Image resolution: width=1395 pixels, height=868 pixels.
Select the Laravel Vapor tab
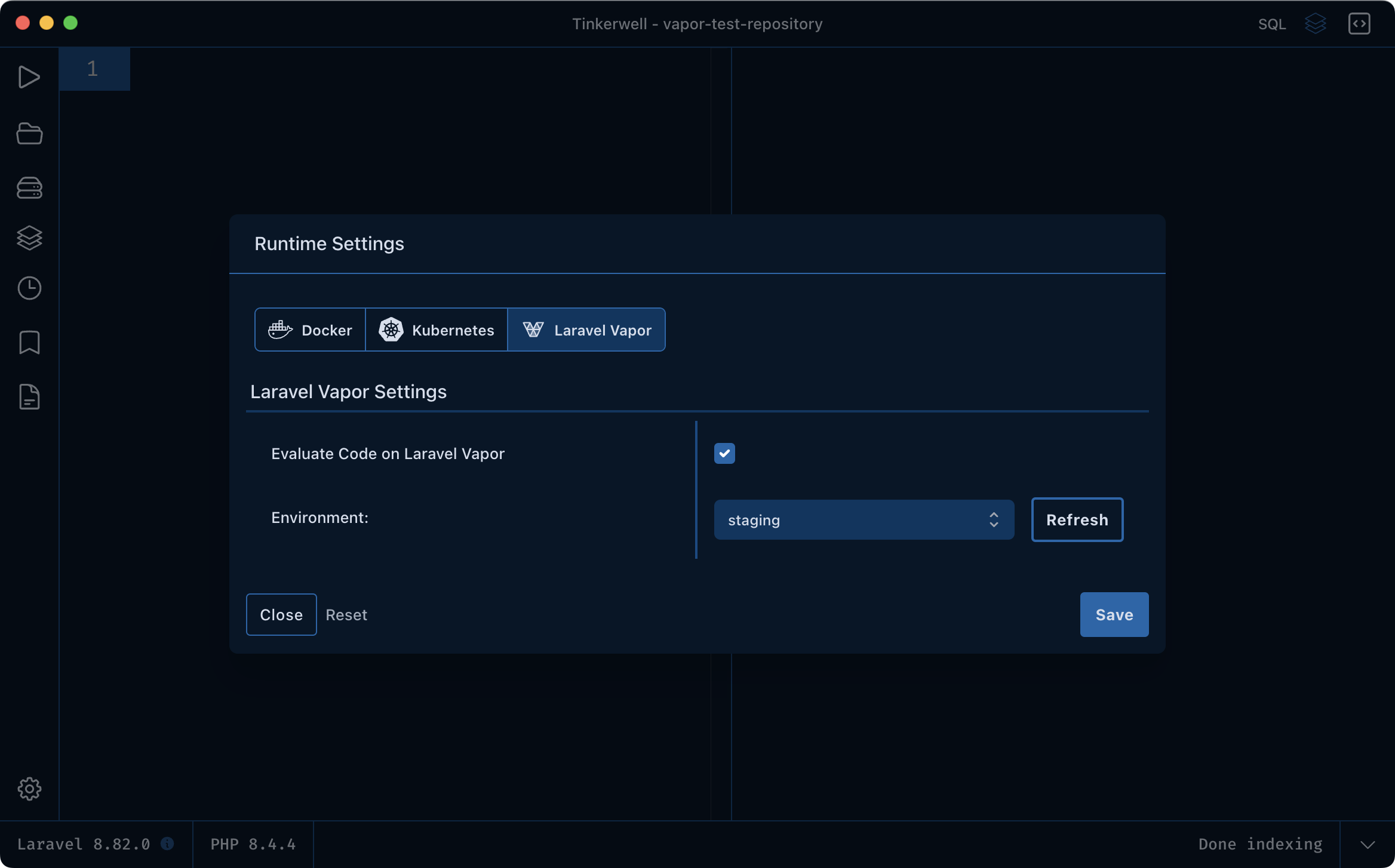coord(586,330)
